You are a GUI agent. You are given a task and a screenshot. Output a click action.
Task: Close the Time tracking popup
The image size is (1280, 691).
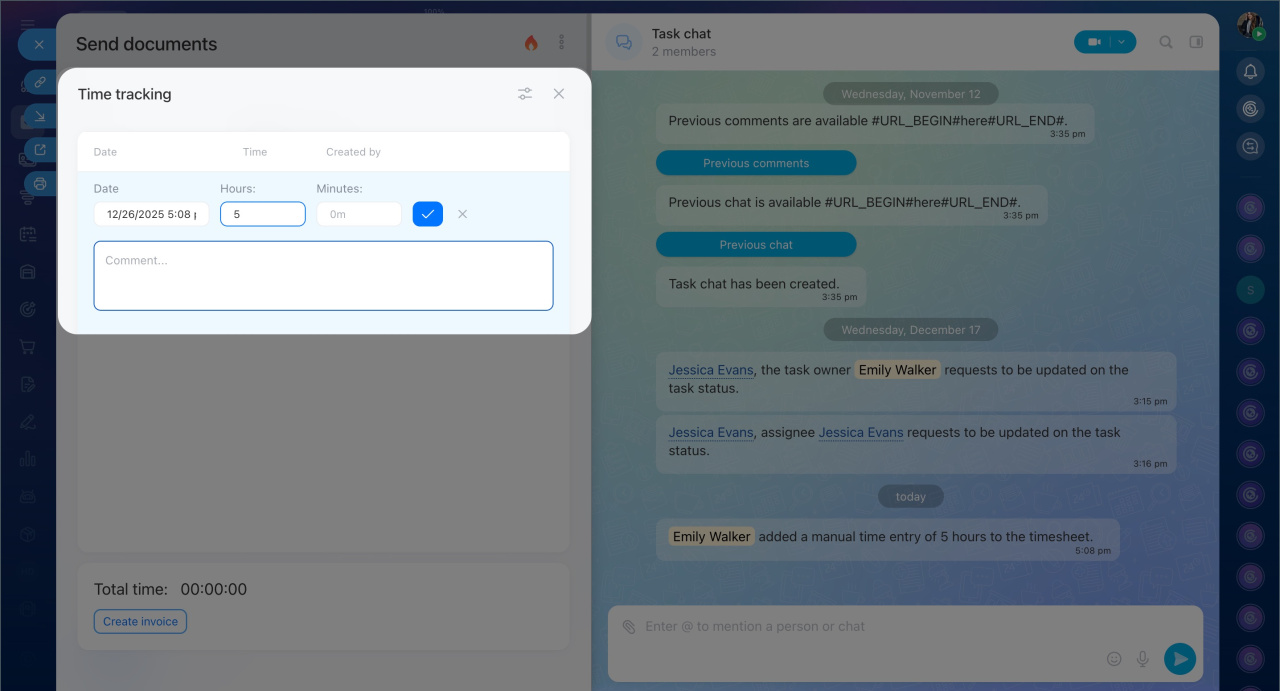click(x=559, y=94)
